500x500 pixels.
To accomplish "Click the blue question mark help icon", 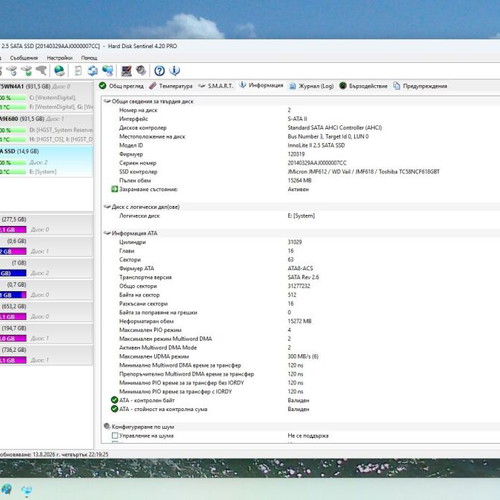I will (159, 71).
